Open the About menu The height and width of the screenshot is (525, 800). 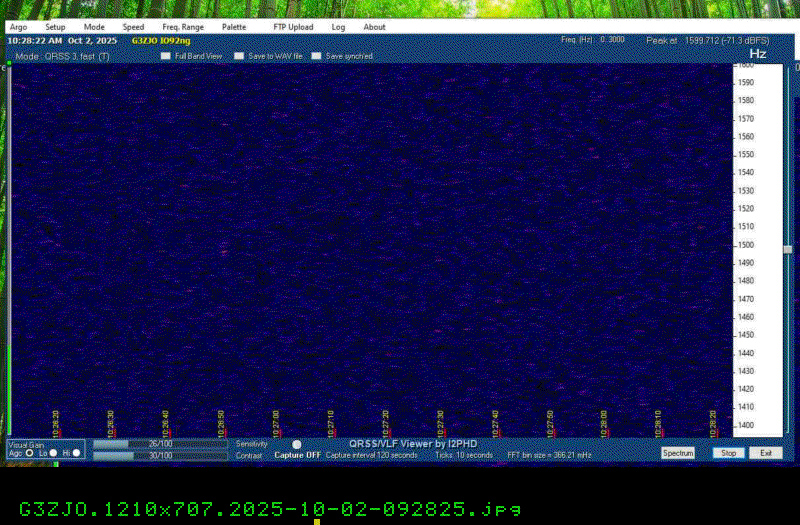coord(374,27)
